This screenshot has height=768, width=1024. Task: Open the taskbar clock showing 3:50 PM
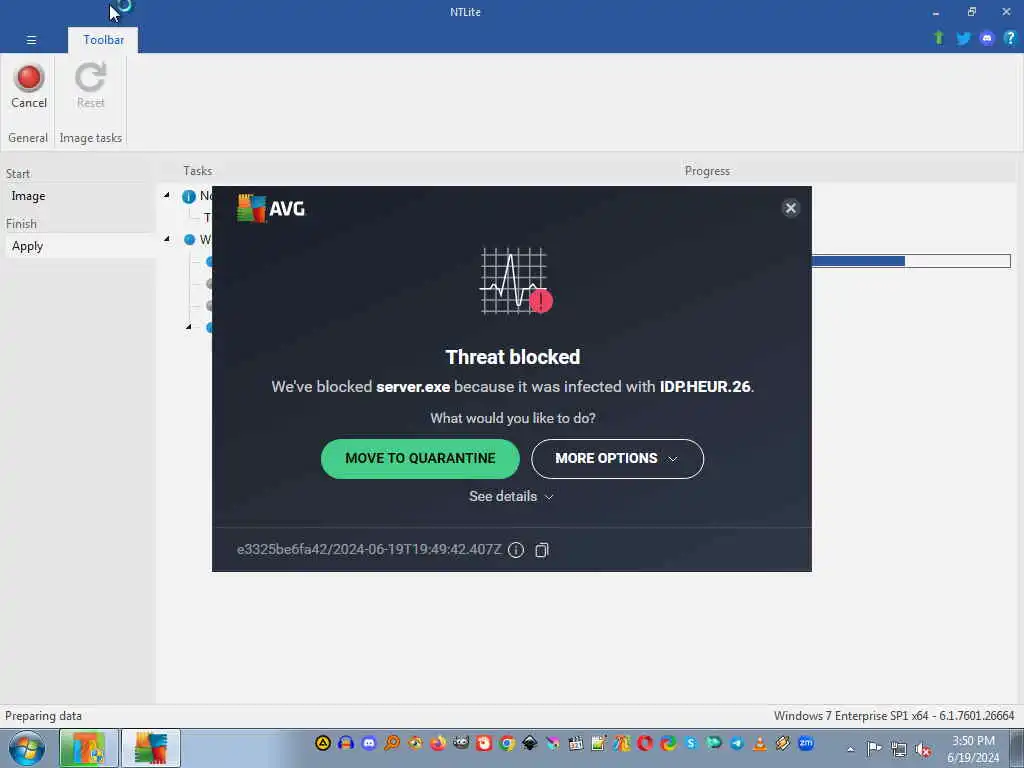973,749
